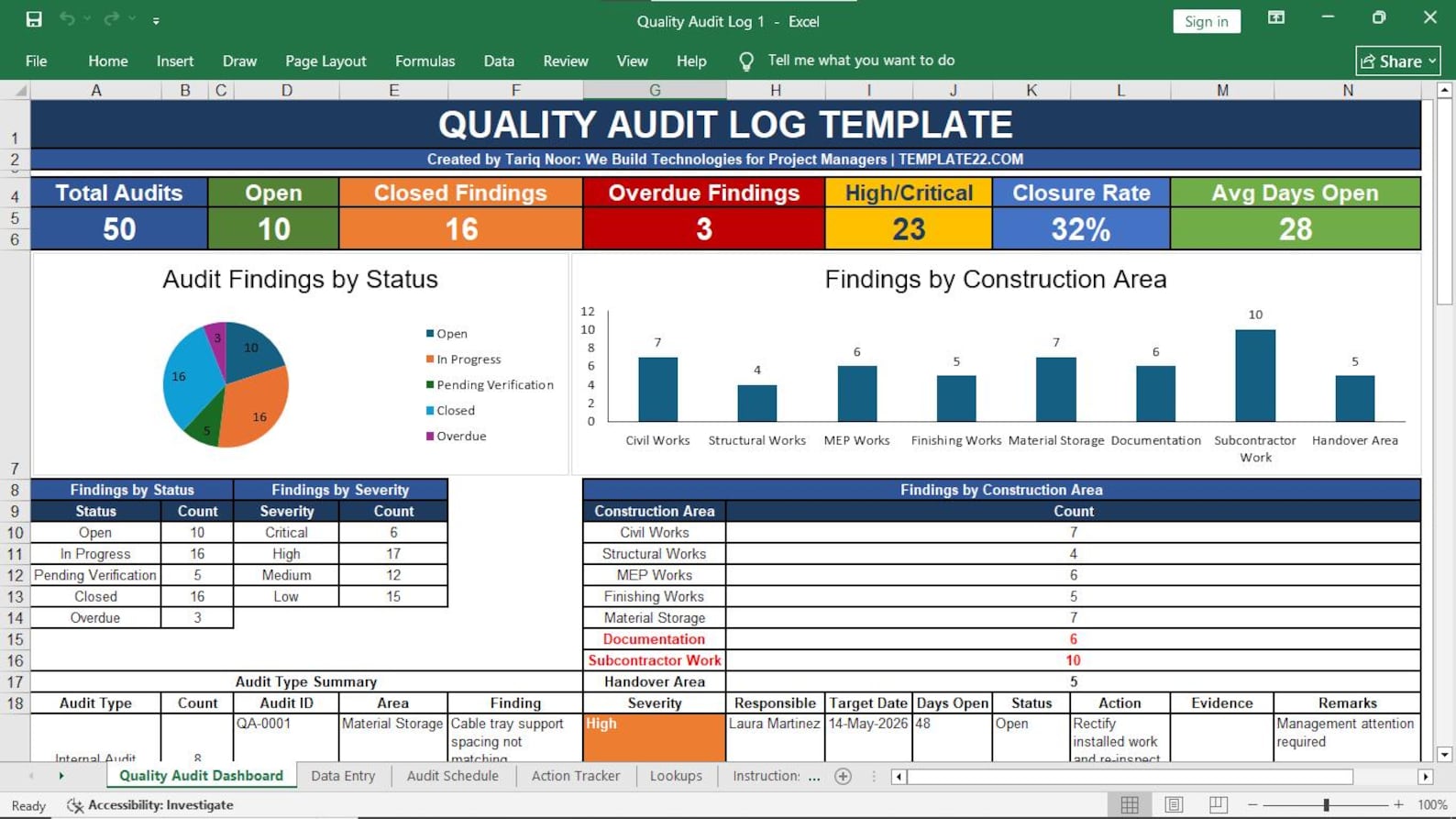
Task: Open the Redo history dropdown arrow
Action: 132,19
